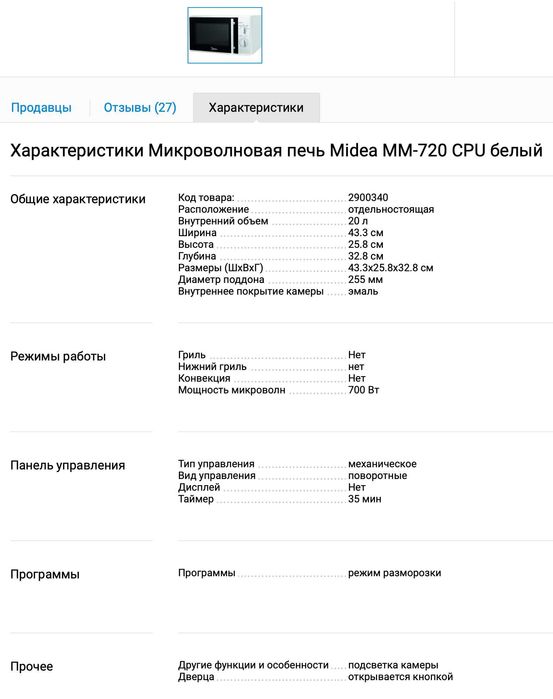Click the Общие характеристики section title
Image resolution: width=553 pixels, height=699 pixels.
(x=78, y=199)
